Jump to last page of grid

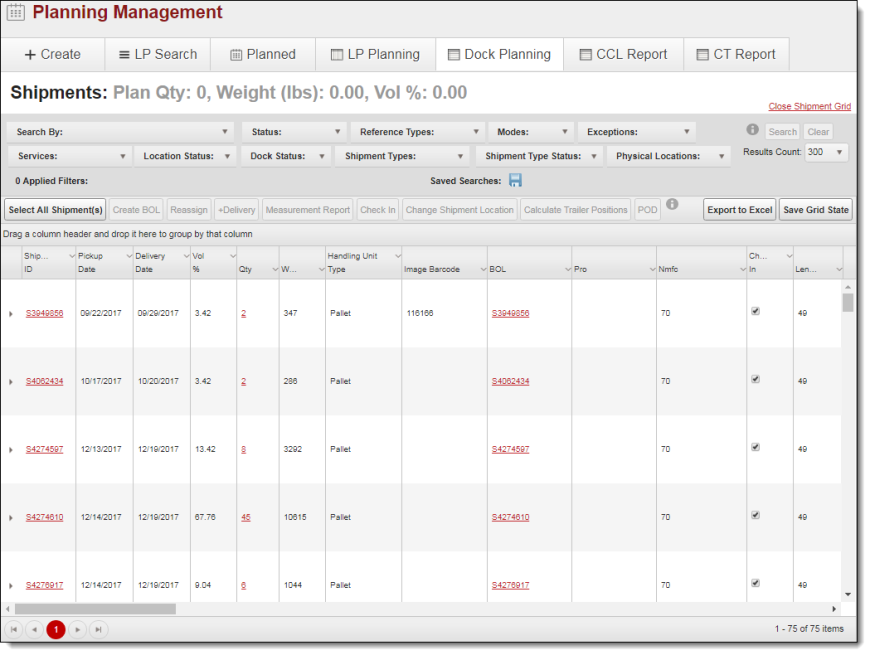98,629
